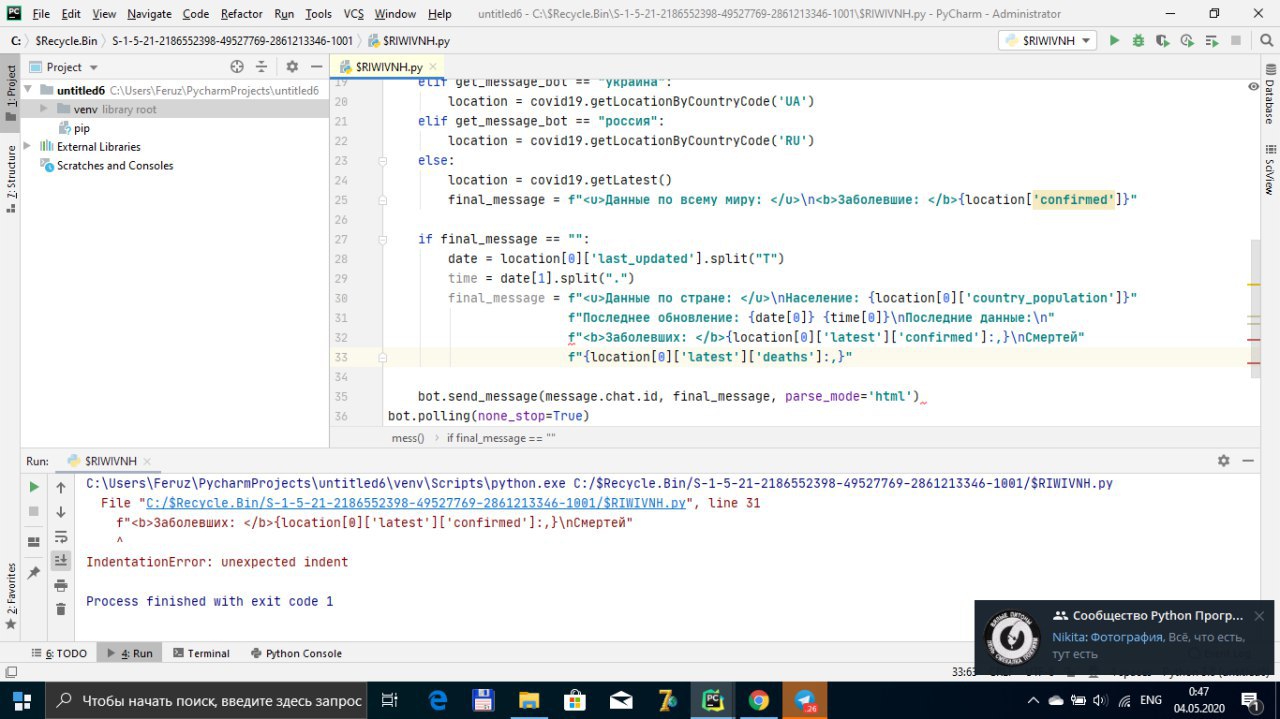Jump down the stack trace with the down arrow
Image resolution: width=1280 pixels, height=719 pixels.
pyautogui.click(x=61, y=512)
